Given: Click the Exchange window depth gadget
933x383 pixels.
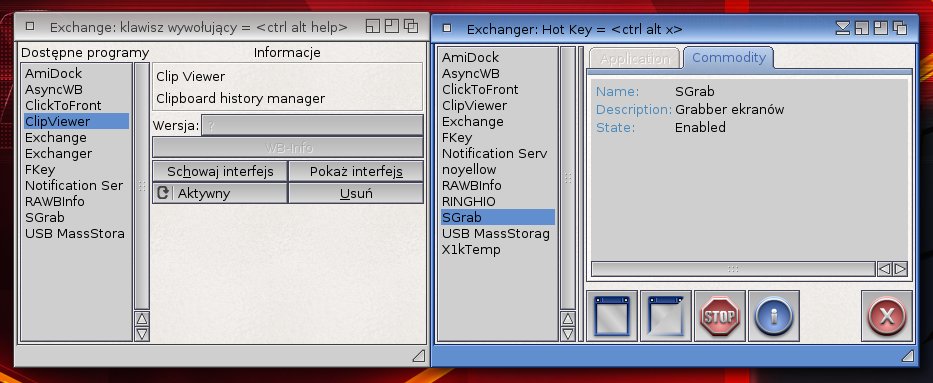Looking at the screenshot, I should 411,26.
